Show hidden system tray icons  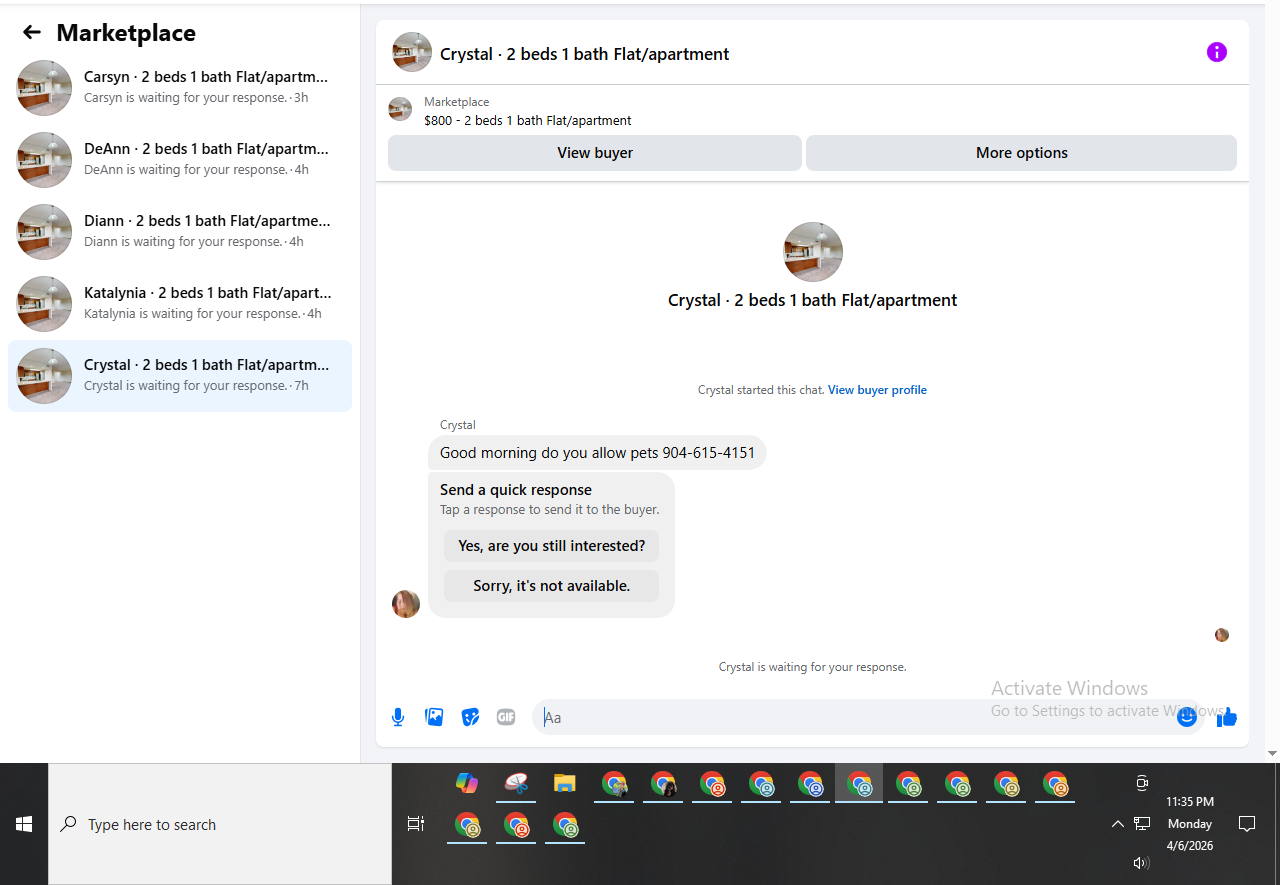[x=1118, y=824]
